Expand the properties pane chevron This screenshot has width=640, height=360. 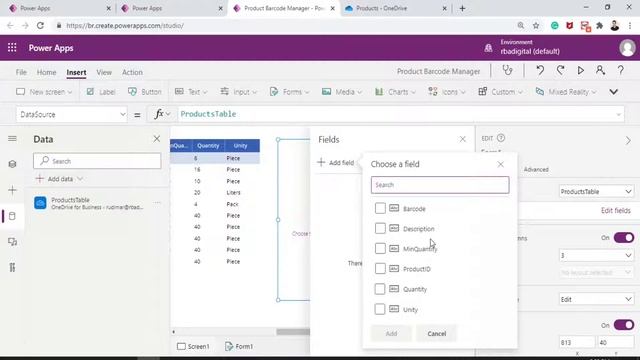628,140
